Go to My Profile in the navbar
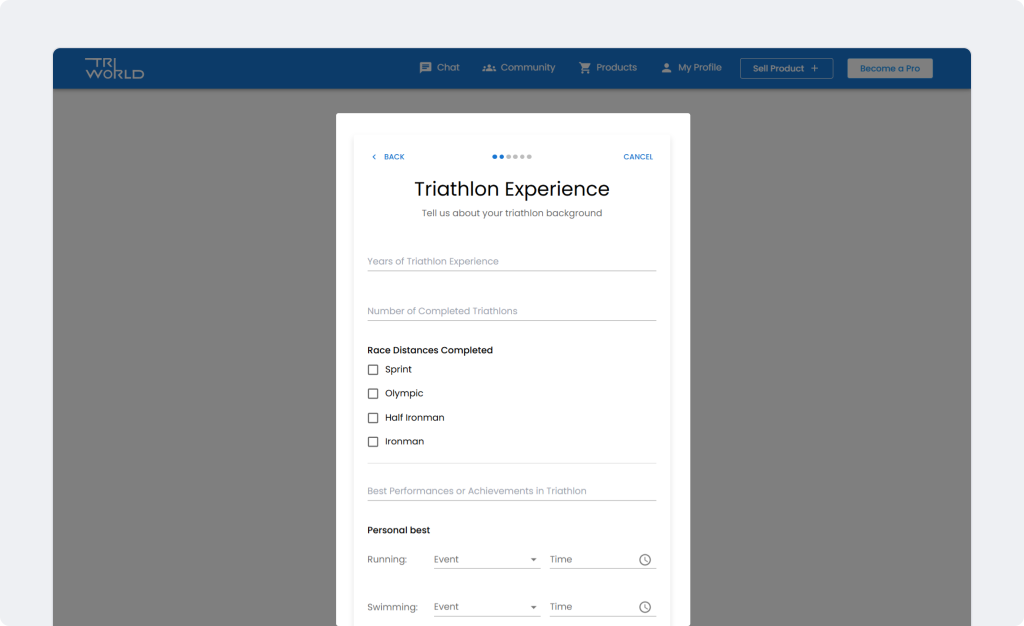Viewport: 1024px width, 626px height. point(697,67)
